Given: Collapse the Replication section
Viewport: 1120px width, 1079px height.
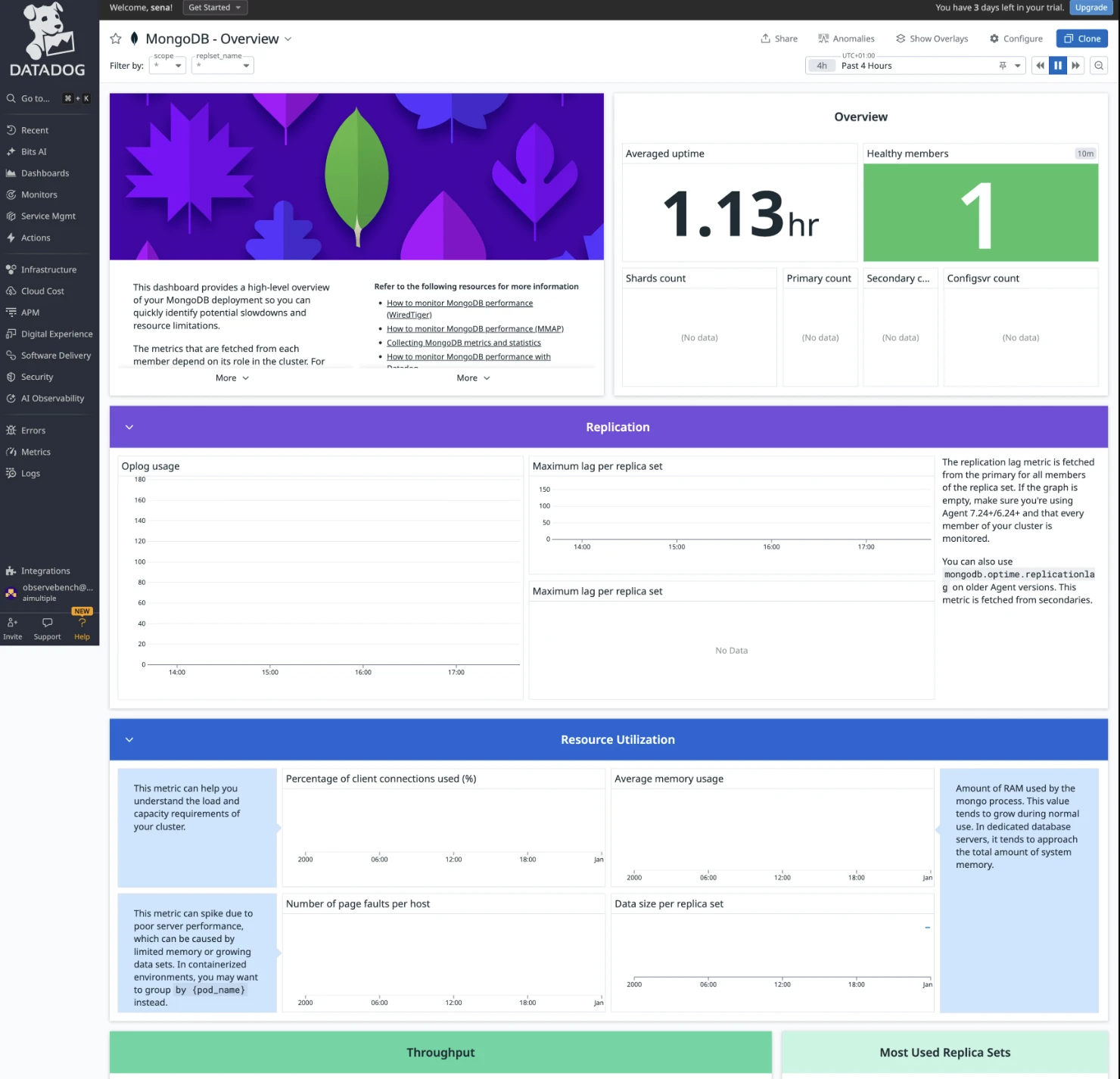Looking at the screenshot, I should pos(129,427).
